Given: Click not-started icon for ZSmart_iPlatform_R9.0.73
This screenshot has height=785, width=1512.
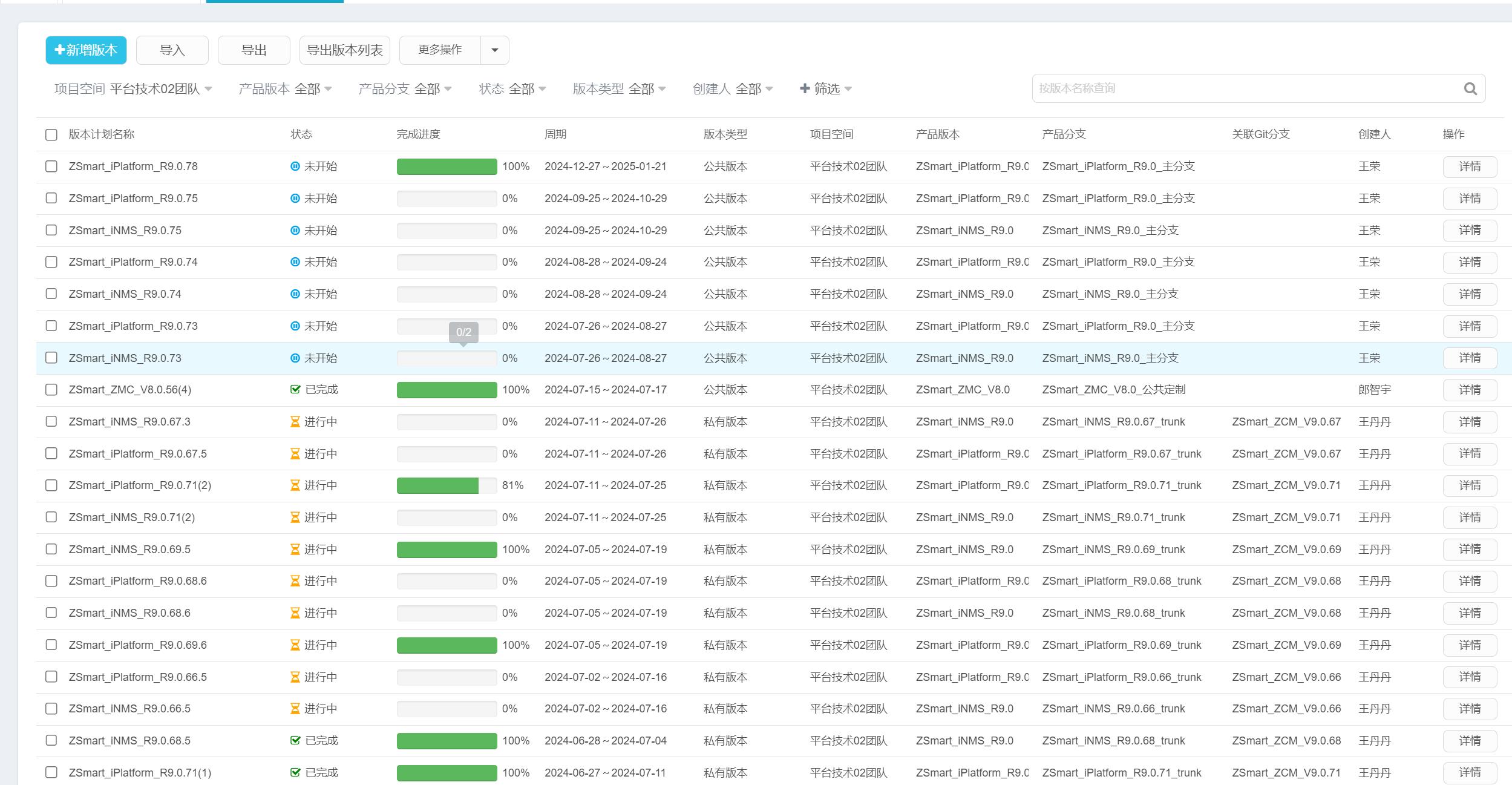Looking at the screenshot, I should (295, 326).
